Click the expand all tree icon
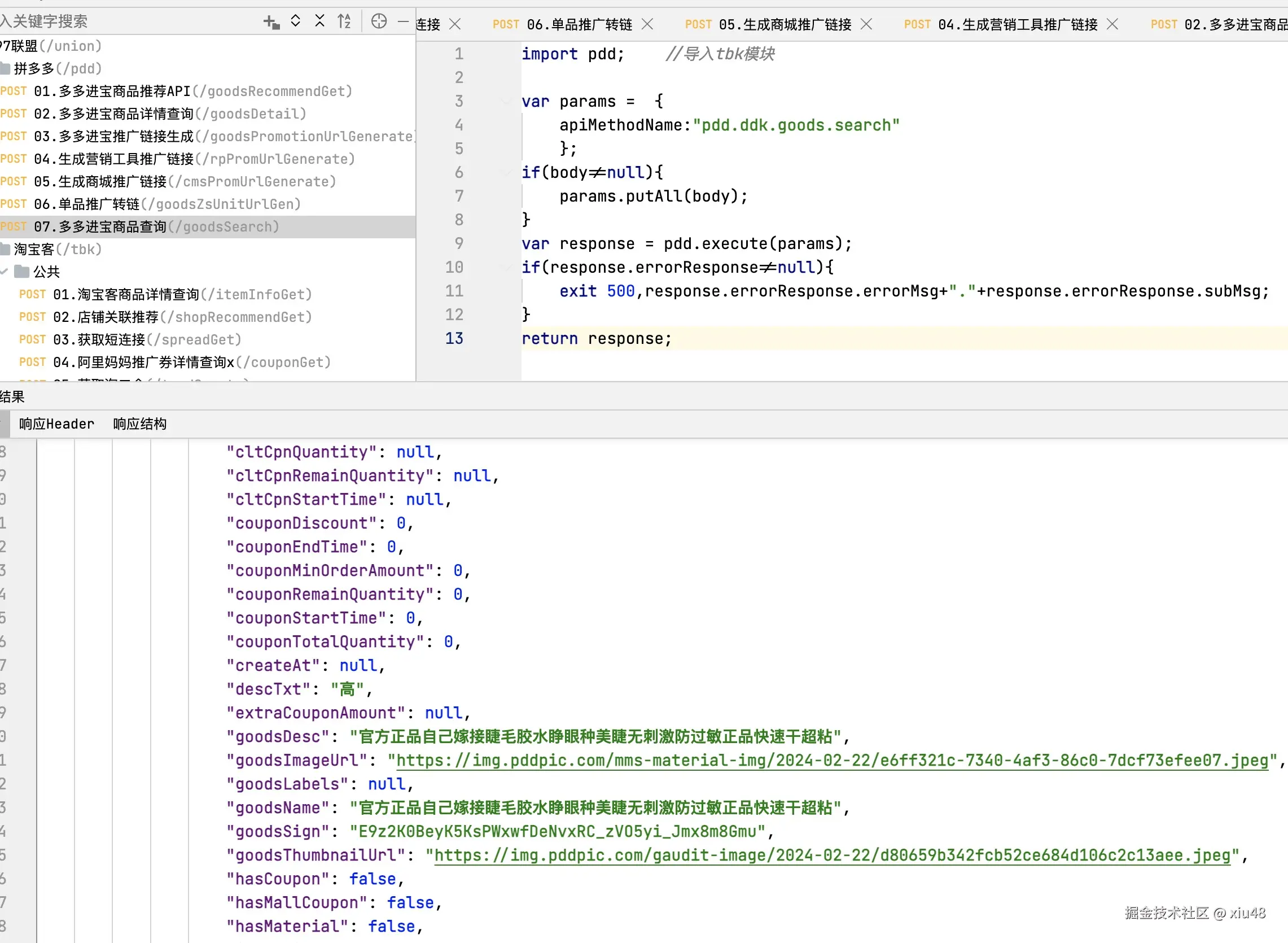Image resolution: width=1288 pixels, height=943 pixels. (x=296, y=21)
